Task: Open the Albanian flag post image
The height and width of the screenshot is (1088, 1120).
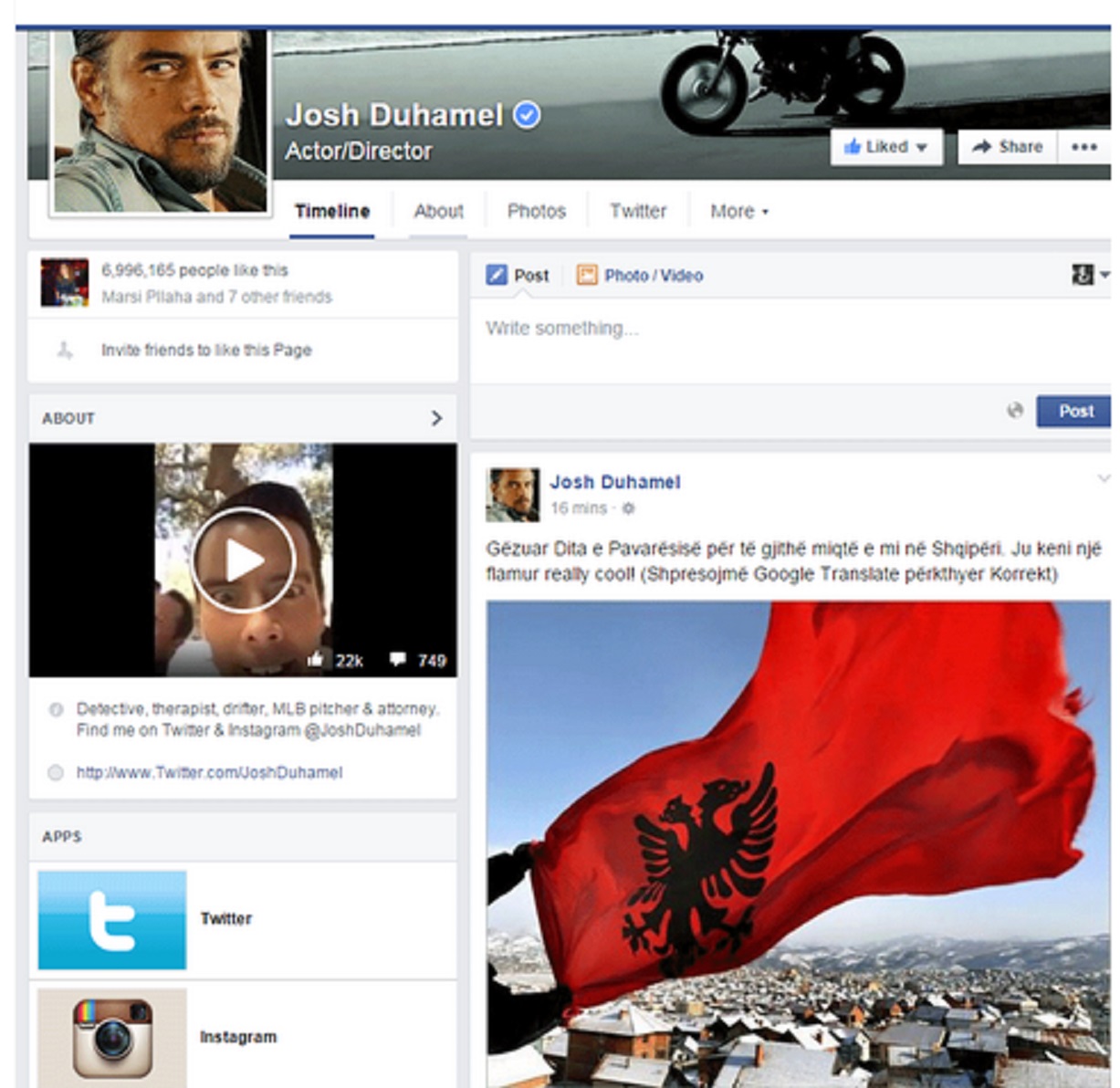Action: tap(798, 840)
